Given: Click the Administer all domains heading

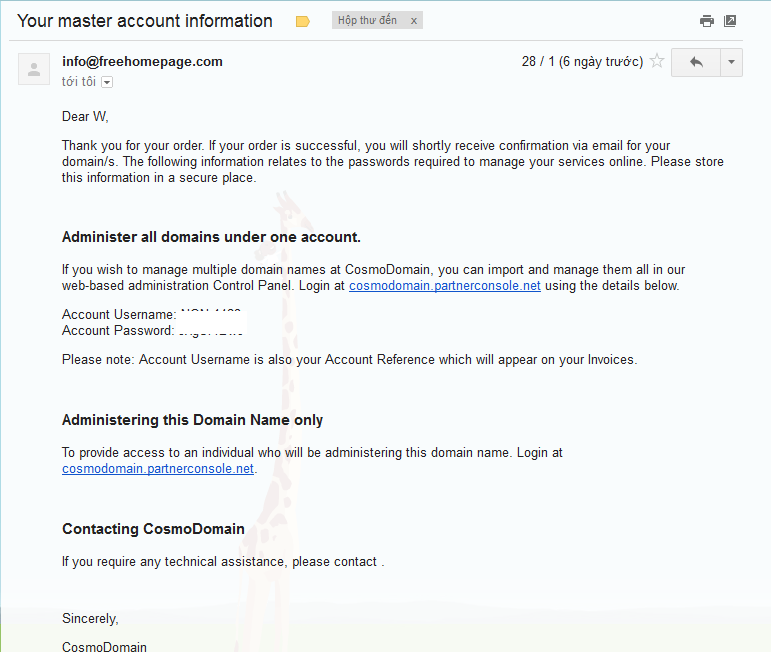Looking at the screenshot, I should (211, 237).
